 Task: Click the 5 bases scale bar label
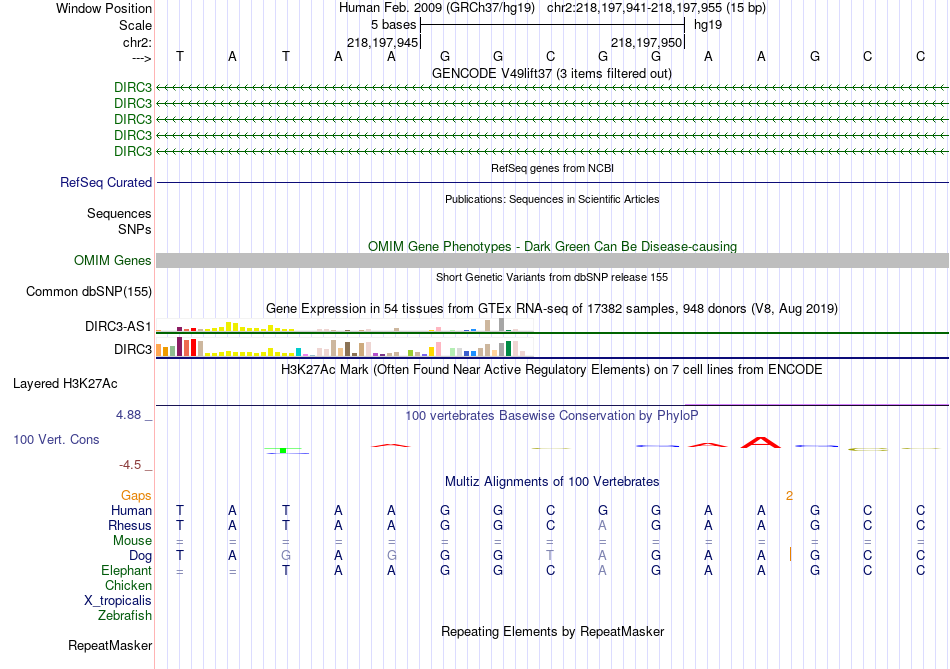click(x=393, y=25)
